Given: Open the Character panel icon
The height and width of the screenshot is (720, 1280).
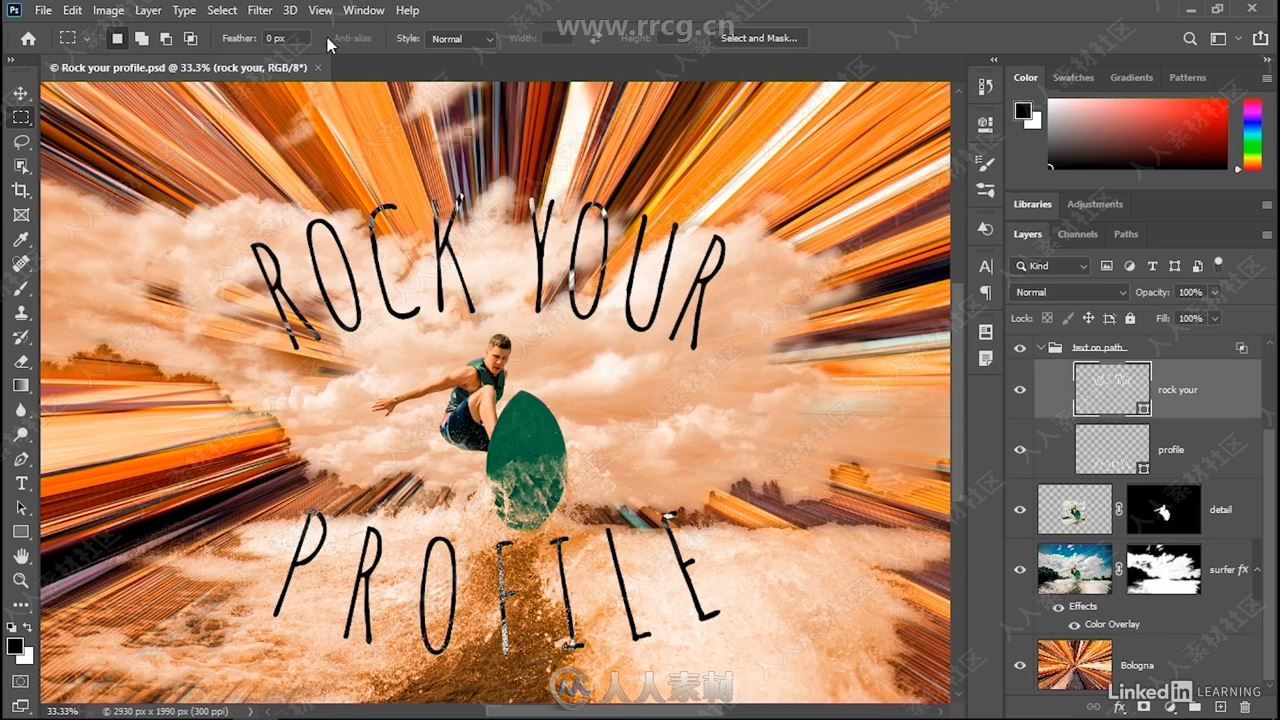Looking at the screenshot, I should point(985,266).
